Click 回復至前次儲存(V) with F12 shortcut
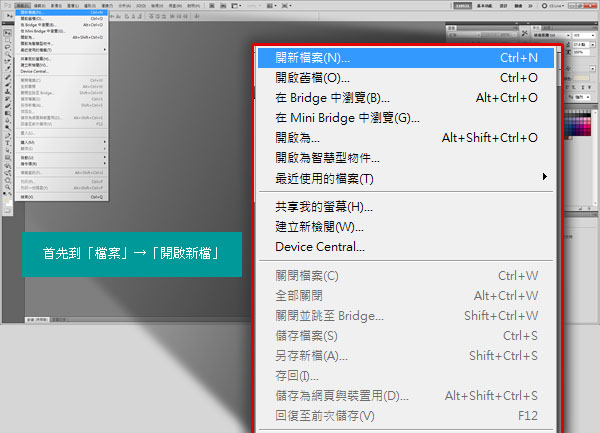This screenshot has height=433, width=600. tap(406, 415)
